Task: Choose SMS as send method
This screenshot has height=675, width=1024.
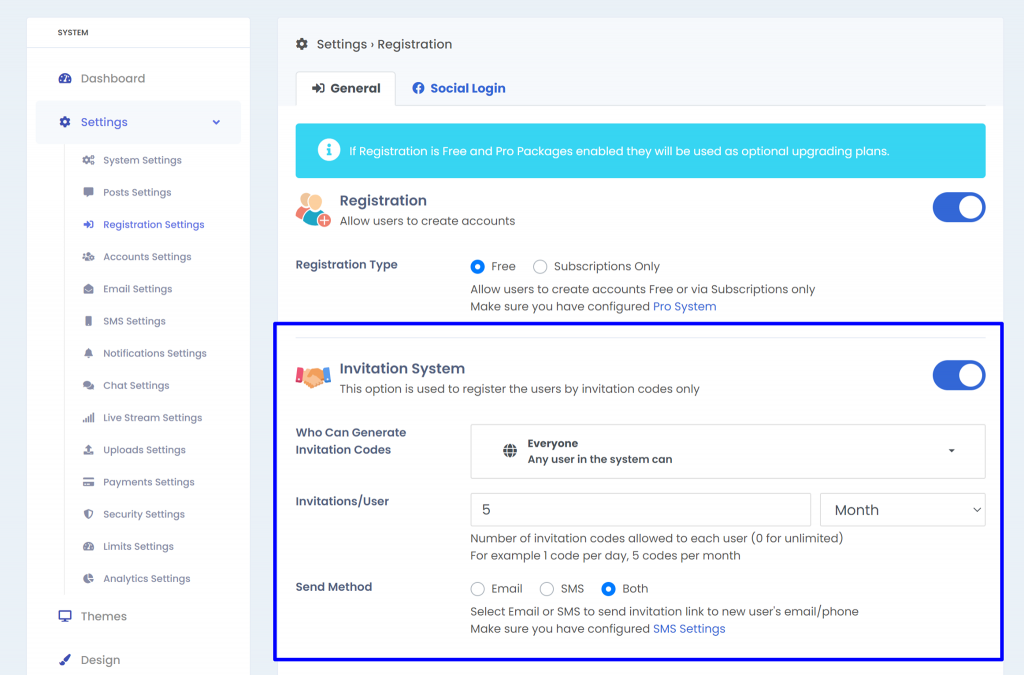Action: point(547,589)
